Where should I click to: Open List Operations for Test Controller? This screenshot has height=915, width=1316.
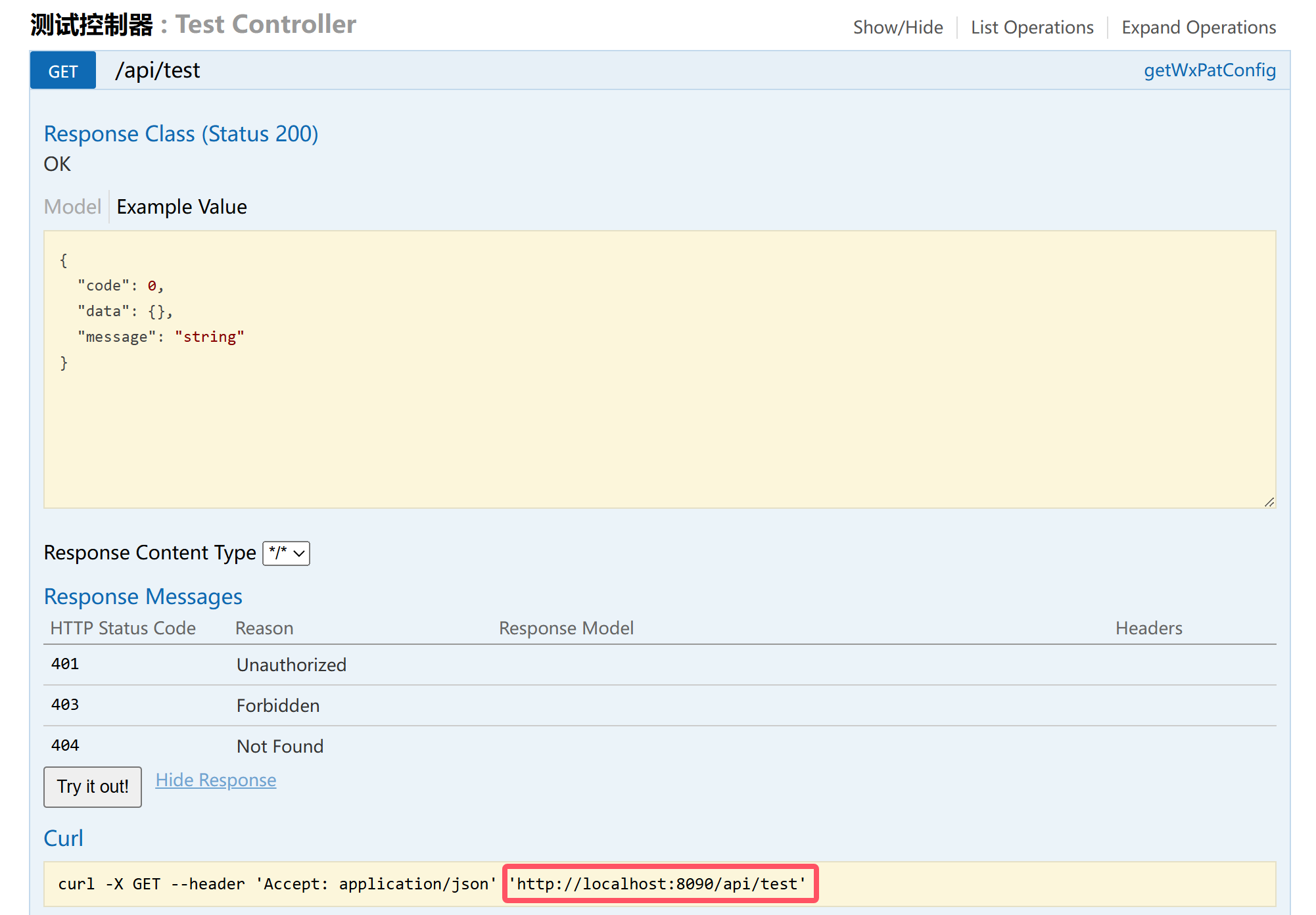click(x=1031, y=28)
